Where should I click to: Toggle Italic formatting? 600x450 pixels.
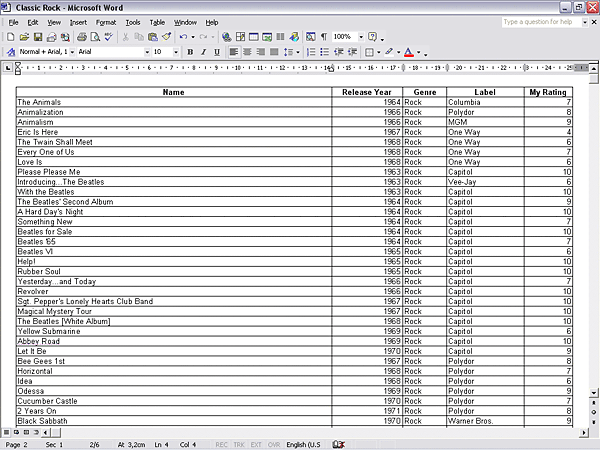[x=203, y=52]
